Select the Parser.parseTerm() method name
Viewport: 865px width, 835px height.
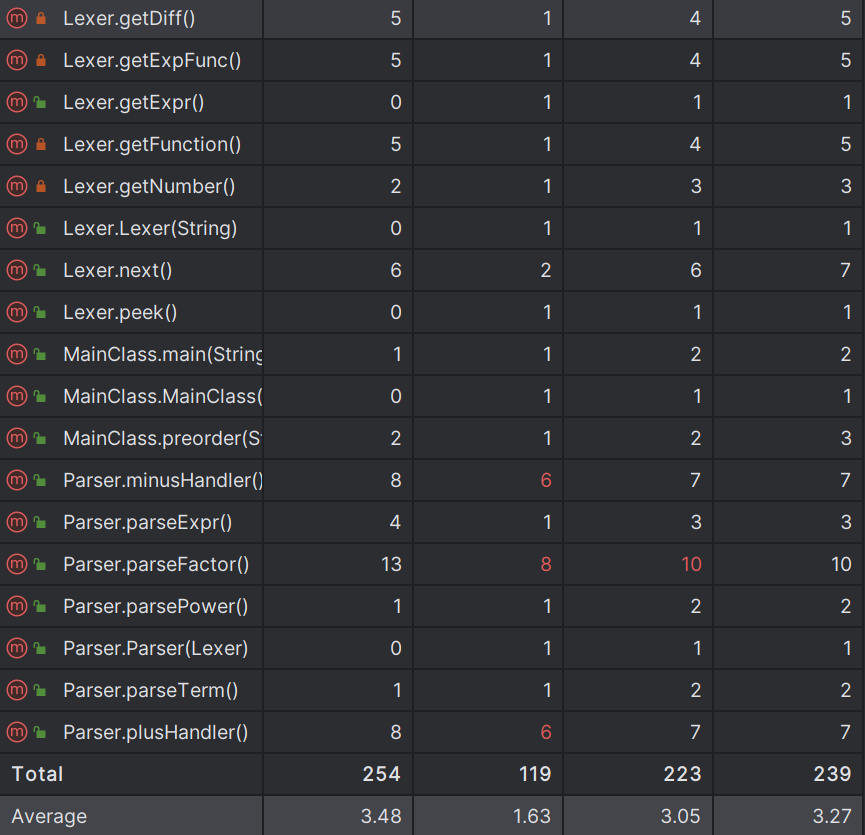point(151,690)
